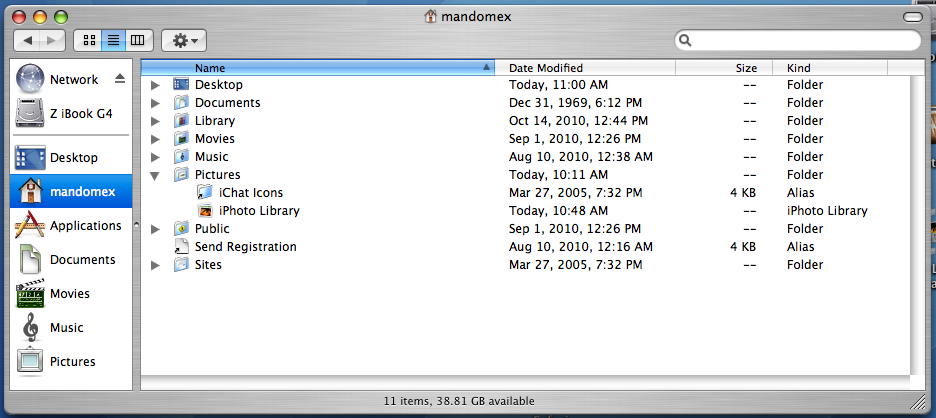Screen dimensions: 936x418
Task: Select the Library folder icon
Action: [x=181, y=121]
